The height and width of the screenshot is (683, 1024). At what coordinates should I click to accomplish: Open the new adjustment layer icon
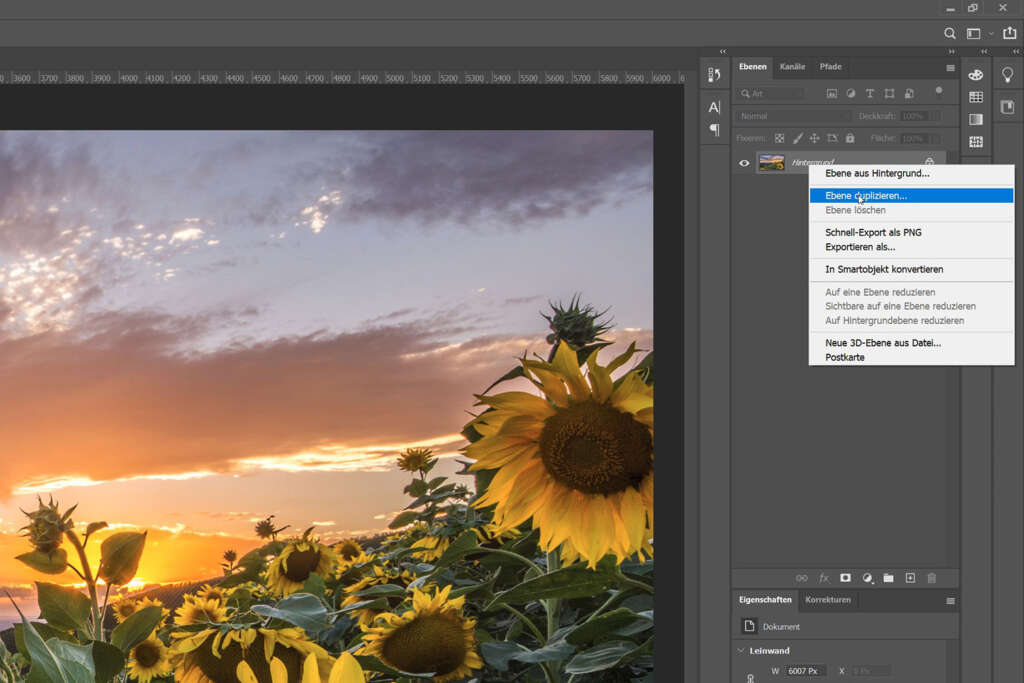tap(867, 578)
